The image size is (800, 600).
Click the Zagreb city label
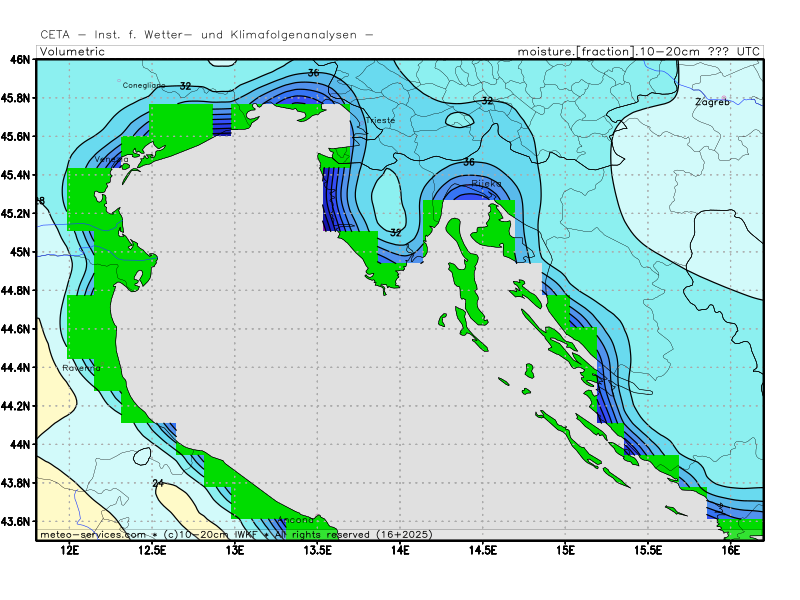coord(711,102)
